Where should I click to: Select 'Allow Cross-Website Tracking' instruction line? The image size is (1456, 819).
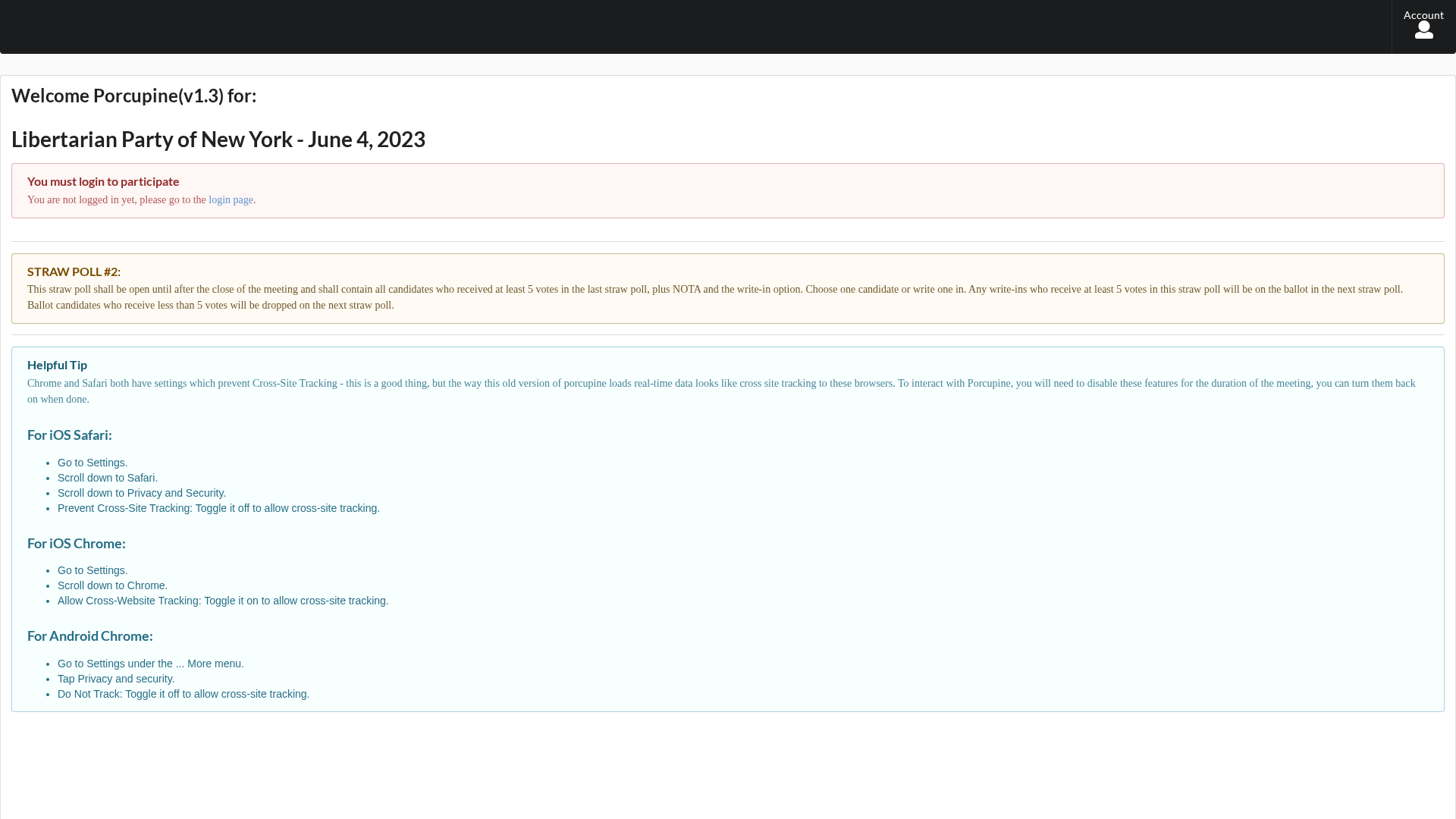pos(223,601)
